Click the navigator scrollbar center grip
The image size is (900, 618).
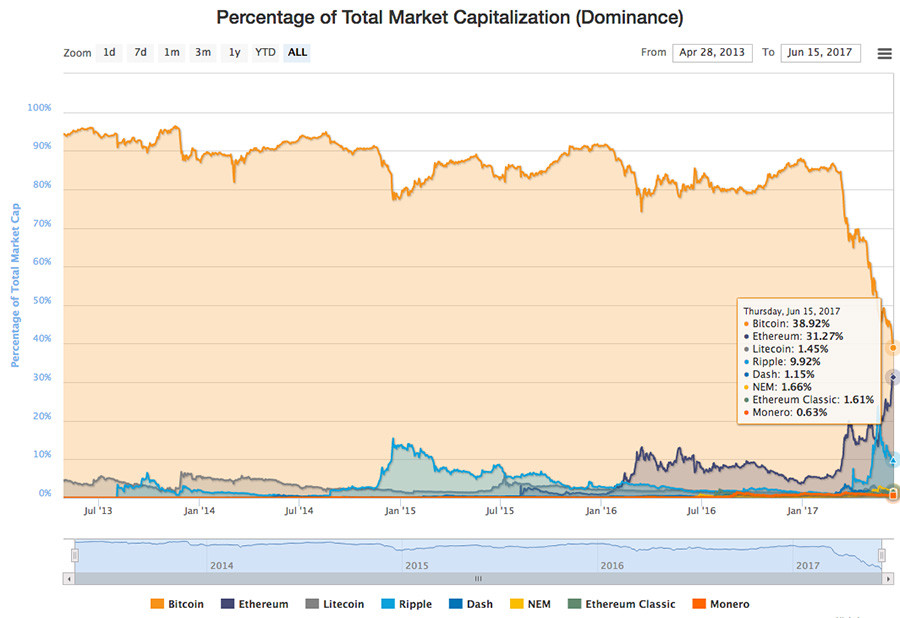pos(478,579)
